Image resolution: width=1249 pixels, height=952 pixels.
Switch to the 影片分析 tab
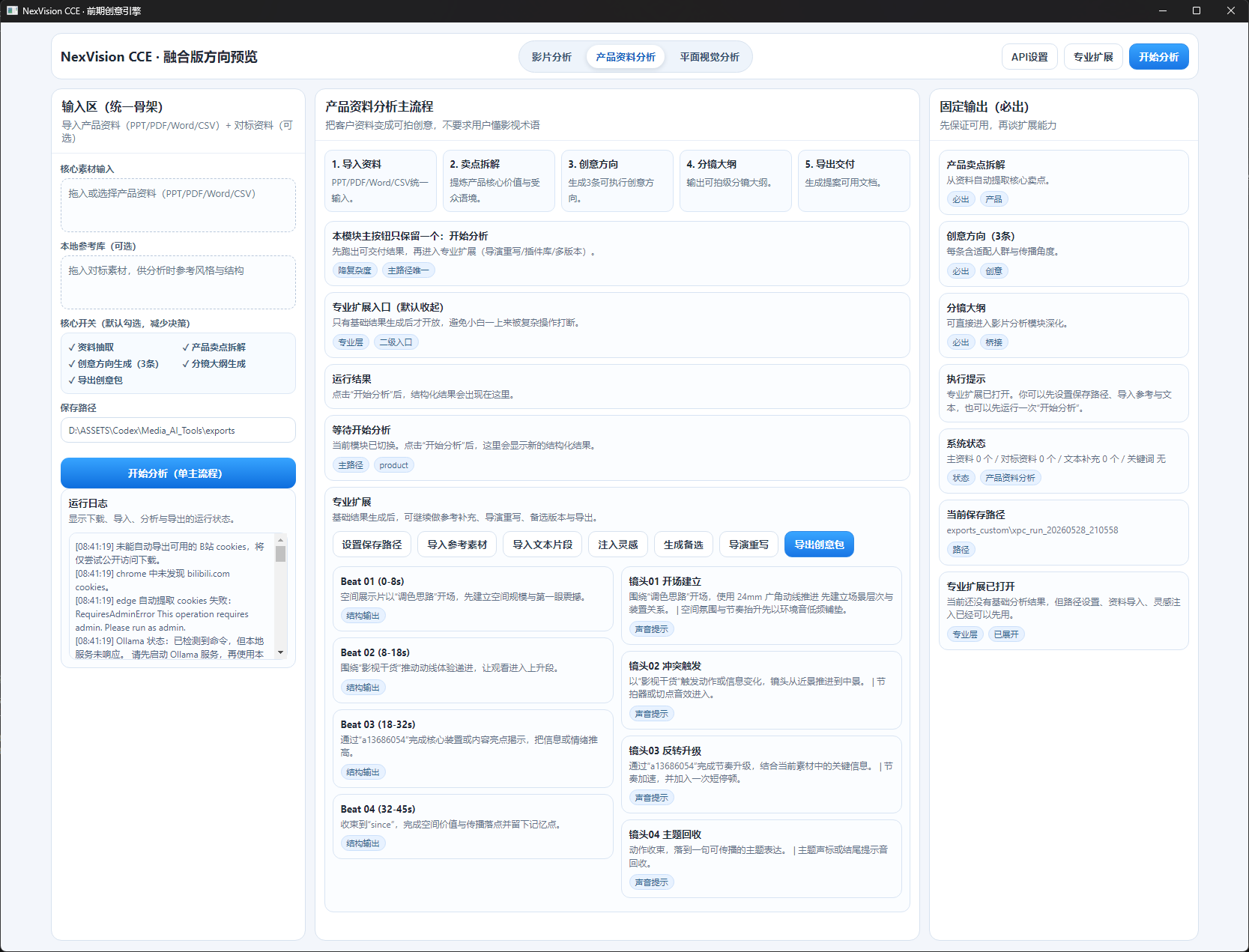(x=551, y=57)
